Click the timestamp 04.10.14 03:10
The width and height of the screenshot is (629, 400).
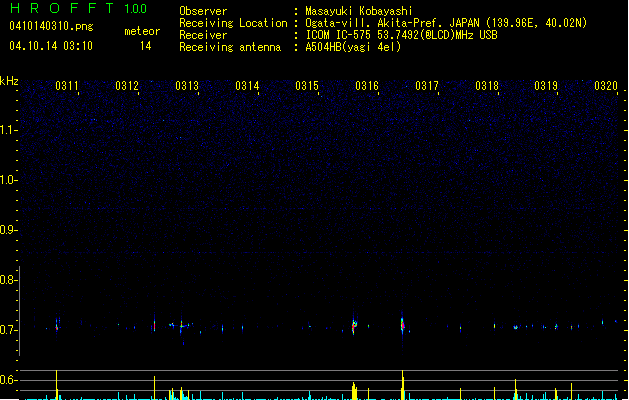pos(51,46)
